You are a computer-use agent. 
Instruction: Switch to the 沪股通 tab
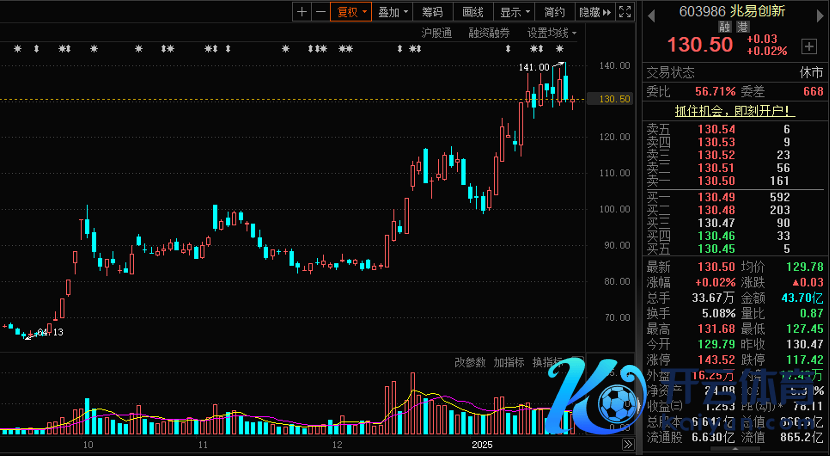[436, 33]
